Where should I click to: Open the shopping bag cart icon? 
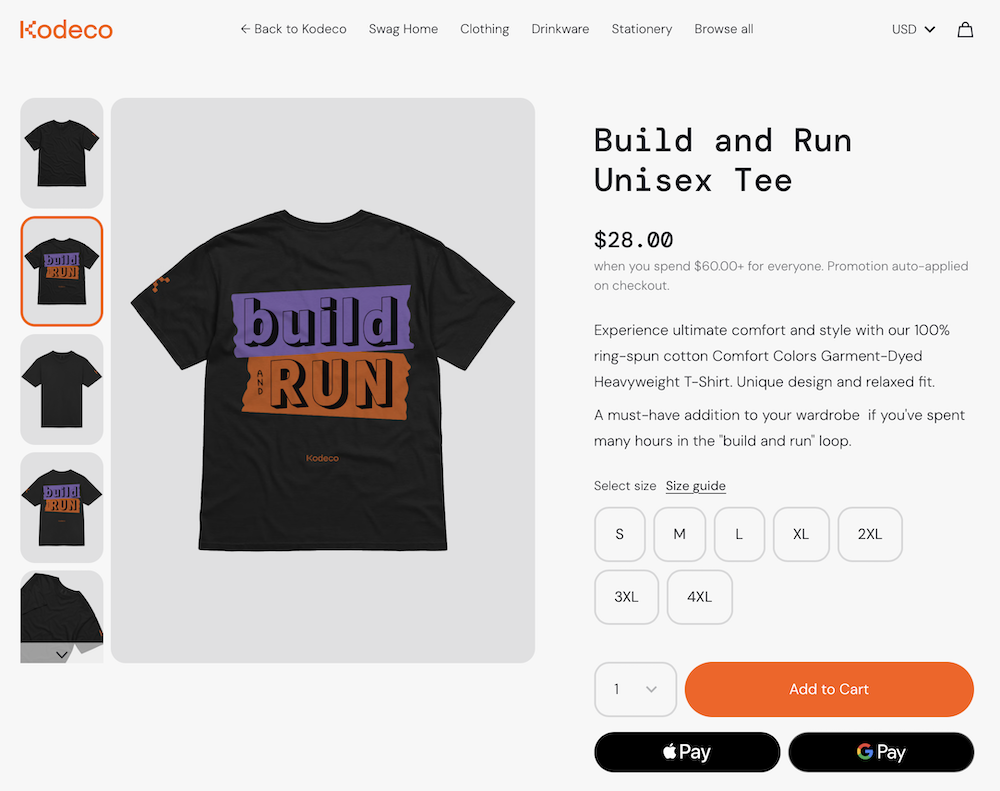(965, 30)
